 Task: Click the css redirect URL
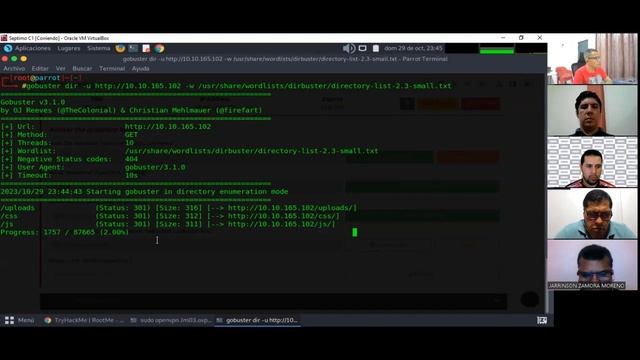pyautogui.click(x=282, y=216)
